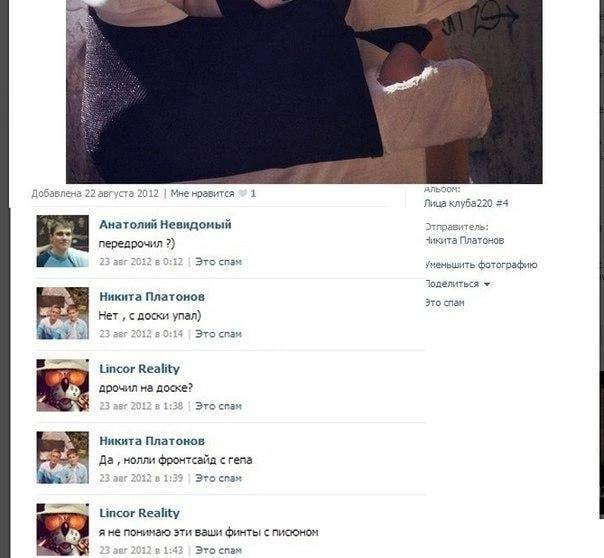This screenshot has height=558, width=604.
Task: Open the first Lincor Reality name link
Action: [x=139, y=369]
